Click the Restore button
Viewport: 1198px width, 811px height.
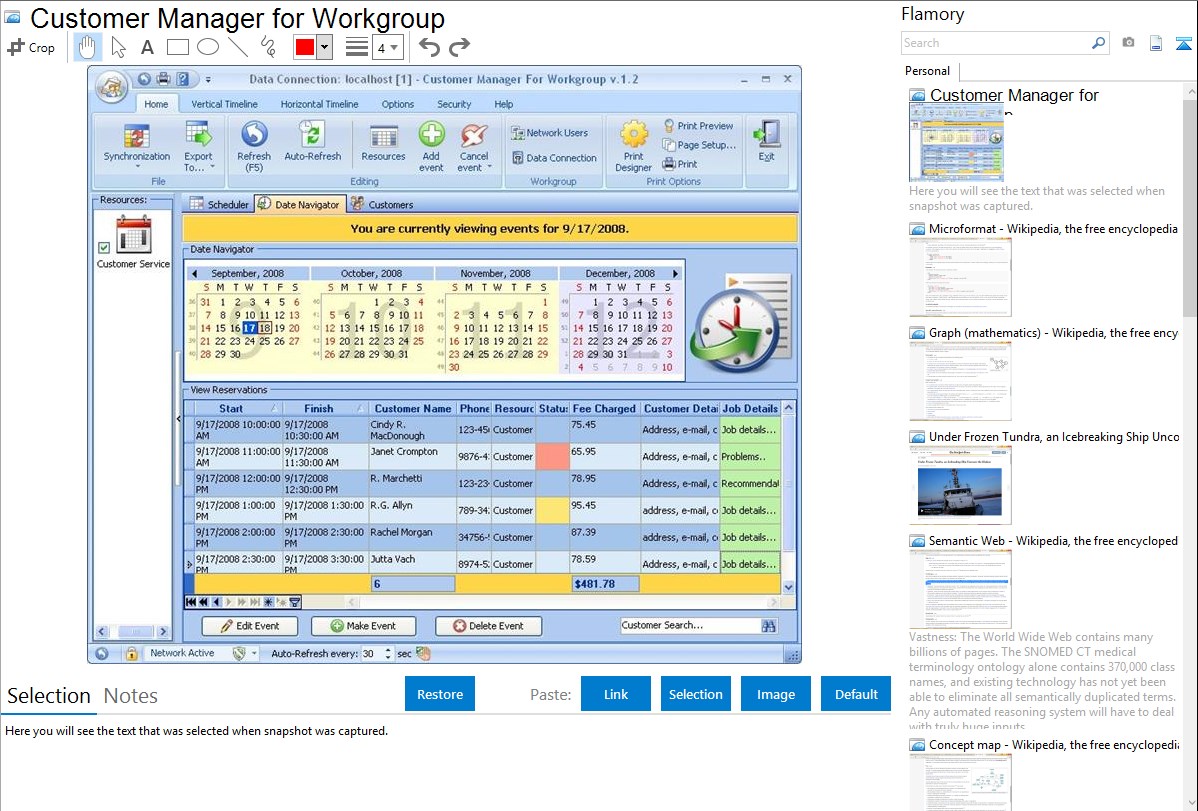click(440, 694)
